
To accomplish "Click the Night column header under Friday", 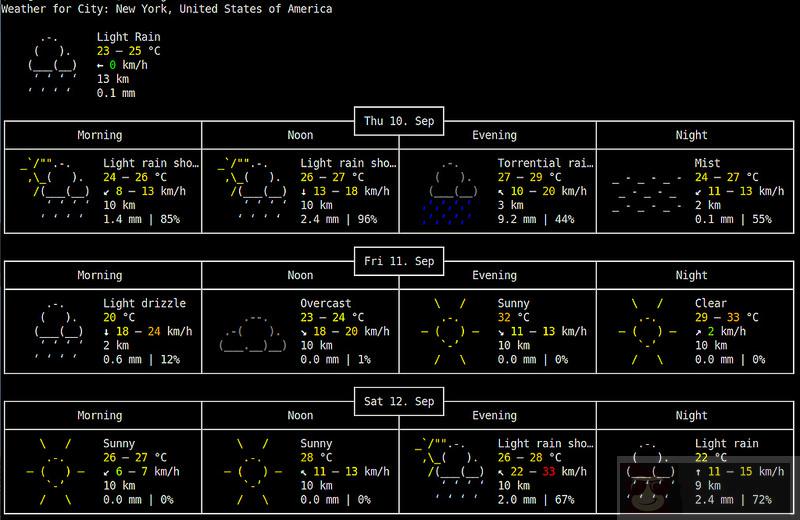I will point(691,275).
